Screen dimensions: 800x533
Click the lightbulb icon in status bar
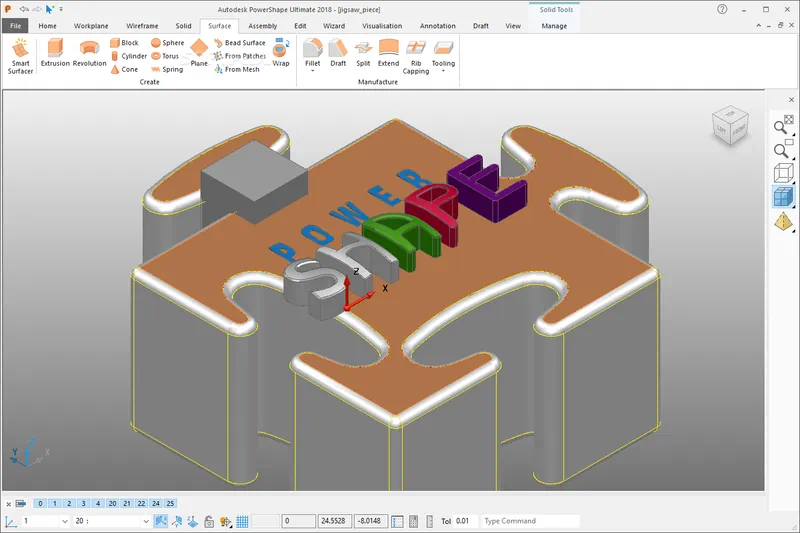225,521
